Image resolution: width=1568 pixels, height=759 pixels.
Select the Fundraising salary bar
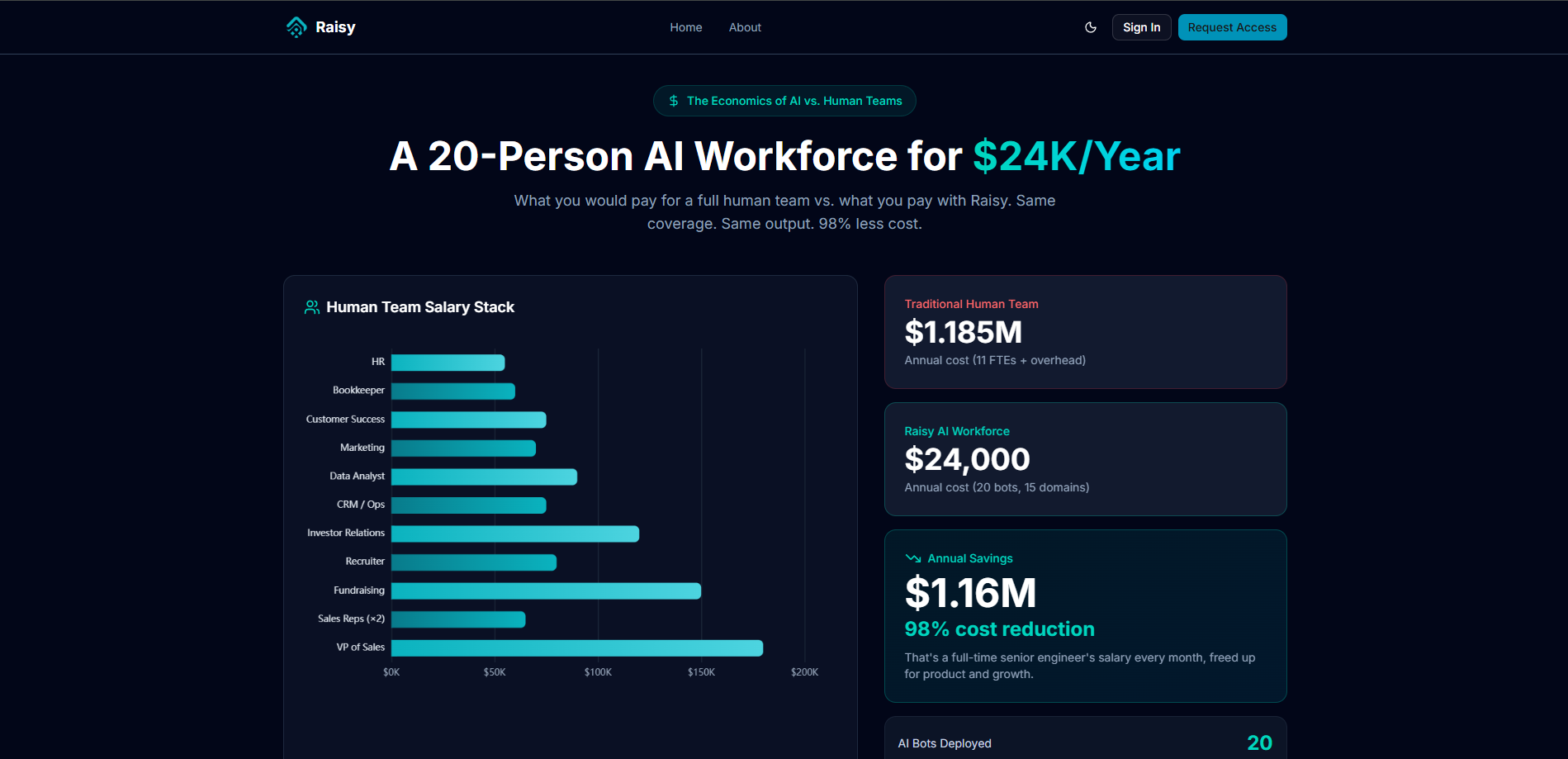[547, 591]
